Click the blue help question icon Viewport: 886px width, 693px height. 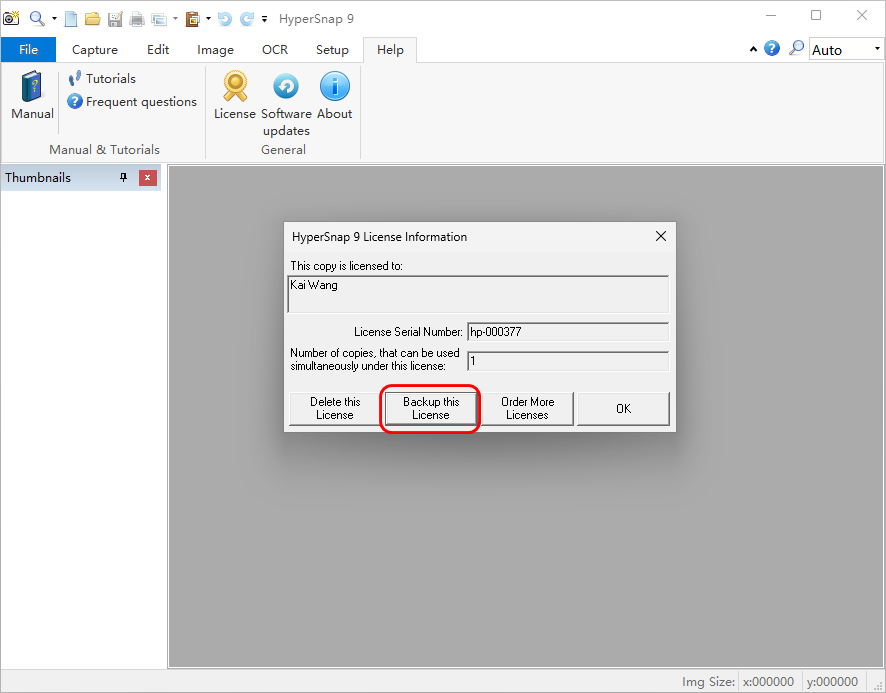772,49
